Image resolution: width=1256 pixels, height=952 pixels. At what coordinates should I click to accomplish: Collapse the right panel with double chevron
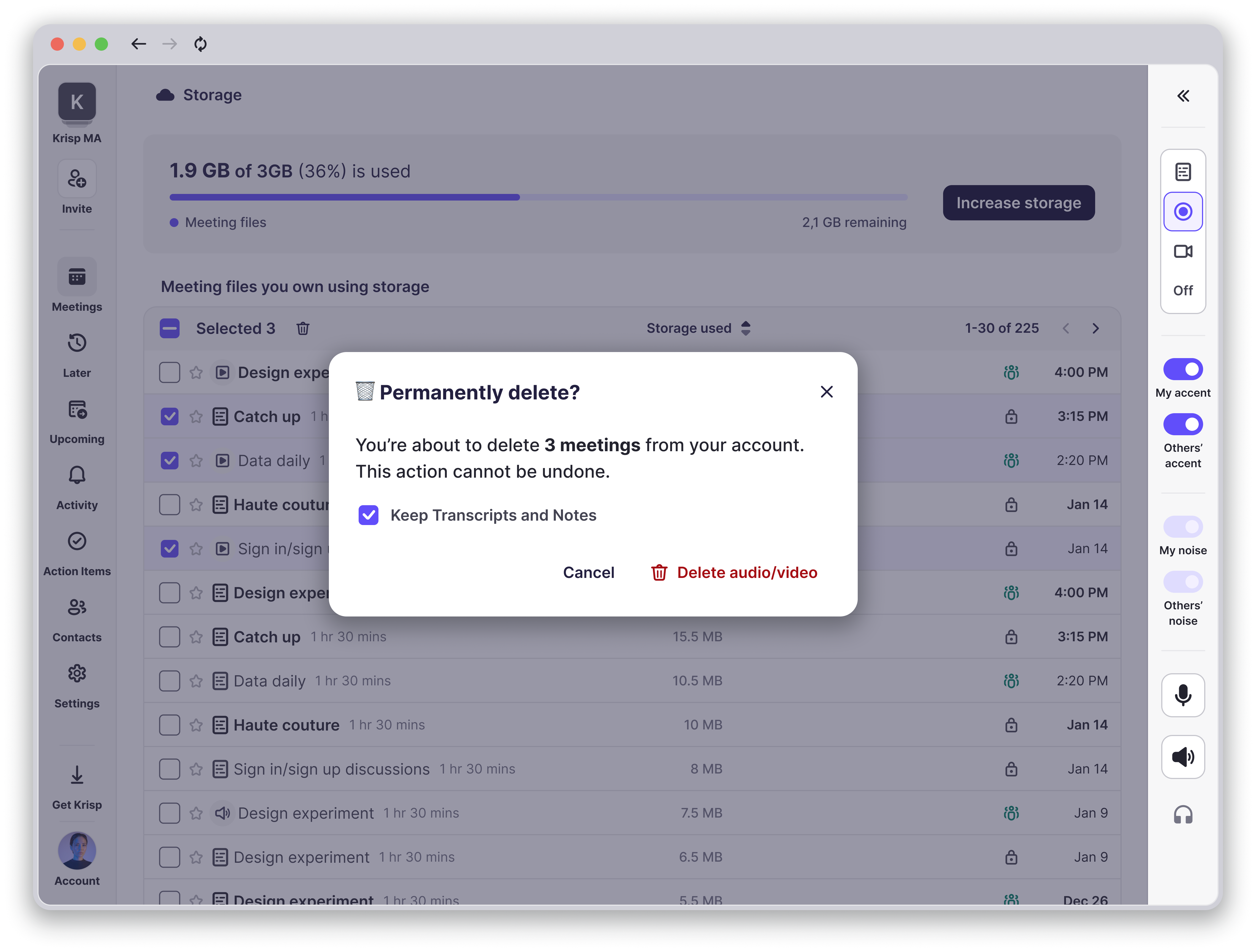pos(1183,96)
